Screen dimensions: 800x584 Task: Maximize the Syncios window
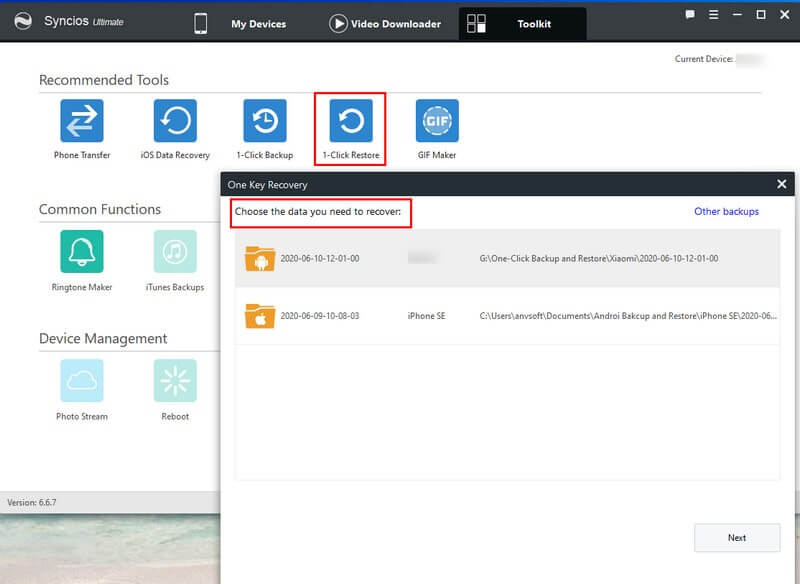[761, 15]
